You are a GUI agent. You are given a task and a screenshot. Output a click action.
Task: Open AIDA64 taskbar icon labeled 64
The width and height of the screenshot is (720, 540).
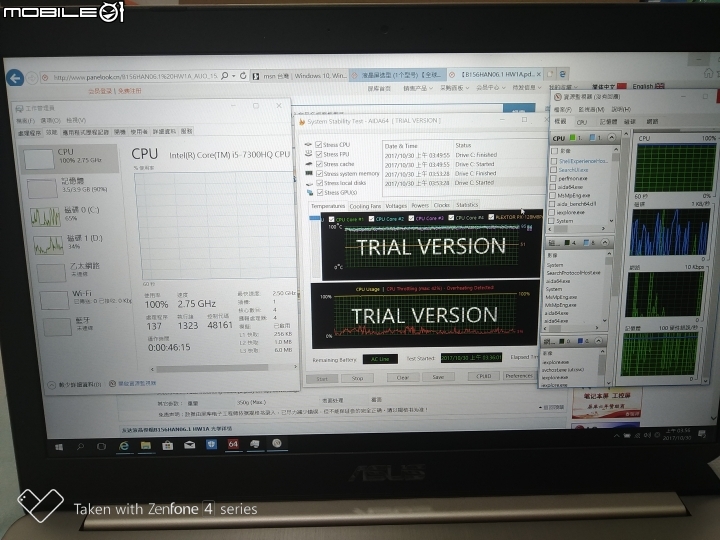233,444
